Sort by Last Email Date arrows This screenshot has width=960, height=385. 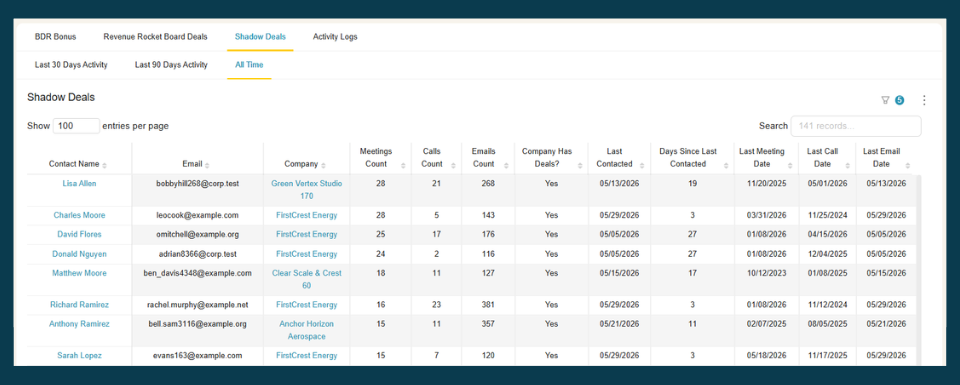(x=907, y=165)
